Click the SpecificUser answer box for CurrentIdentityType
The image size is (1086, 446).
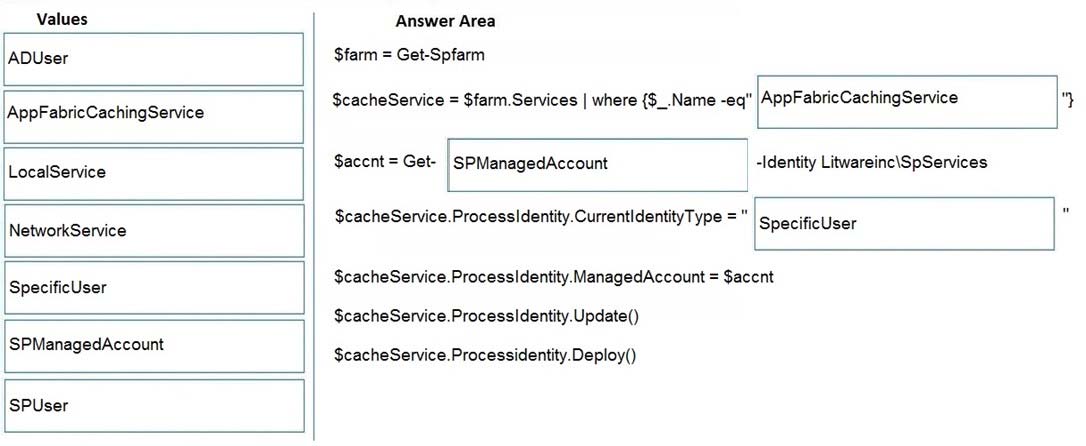904,223
